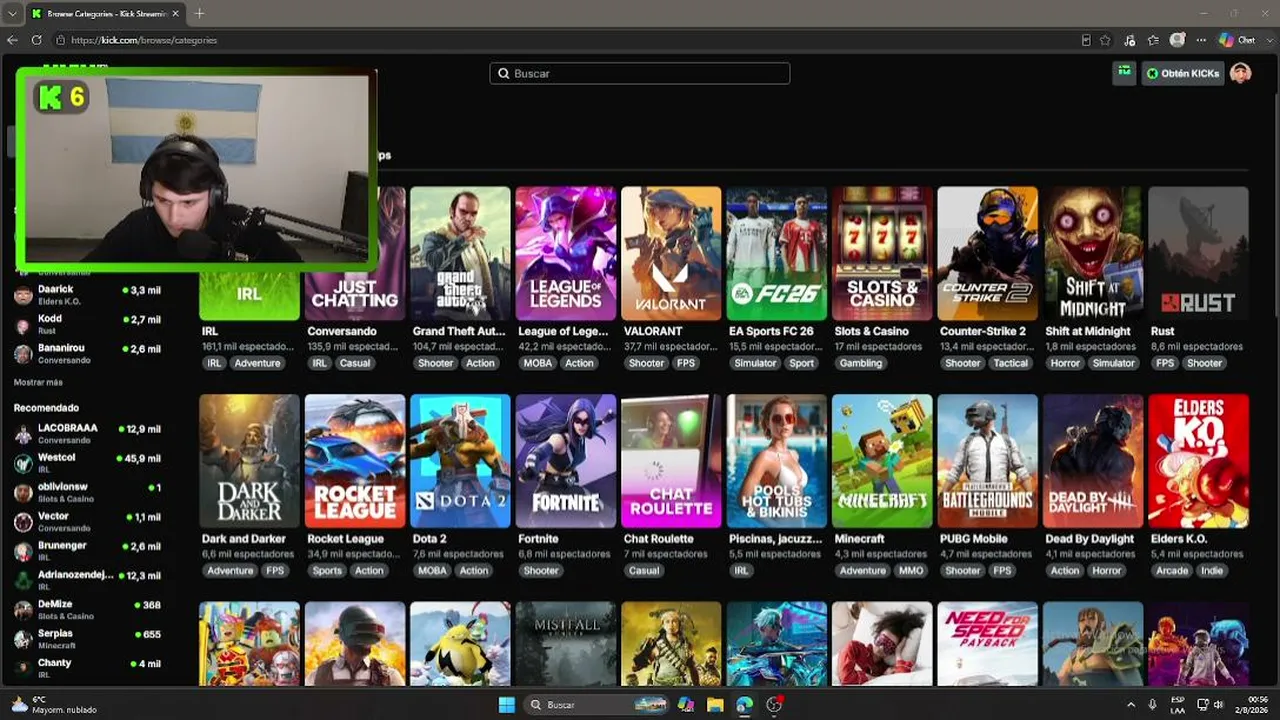Click the DeMize avatar icon
Viewport: 1280px width, 720px height.
pyautogui.click(x=23, y=609)
